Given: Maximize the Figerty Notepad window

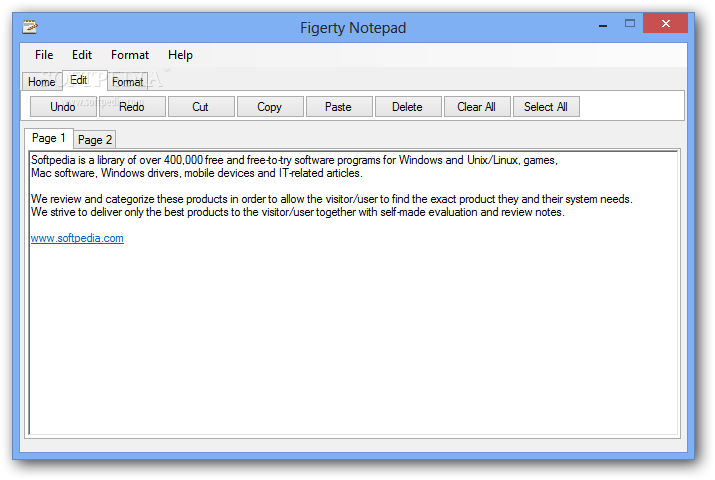Looking at the screenshot, I should (x=630, y=24).
